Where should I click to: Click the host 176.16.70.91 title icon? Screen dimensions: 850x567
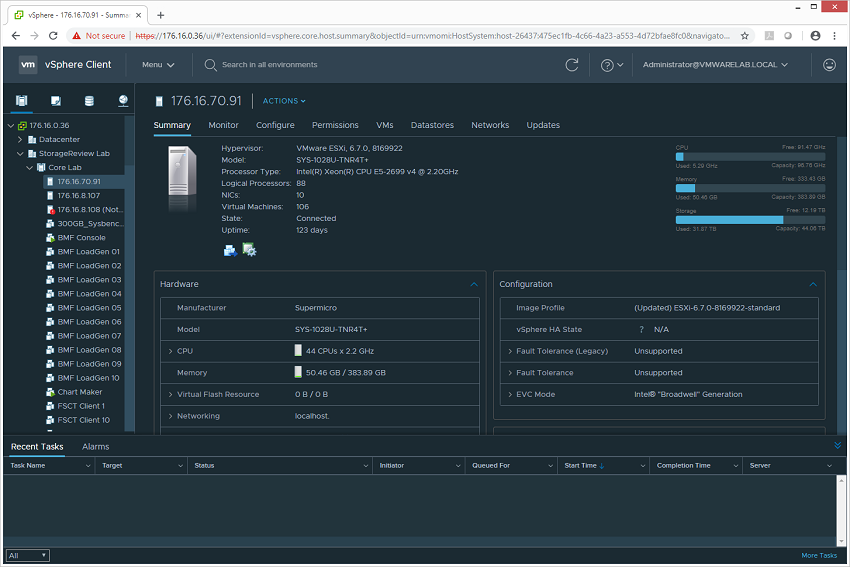click(159, 101)
